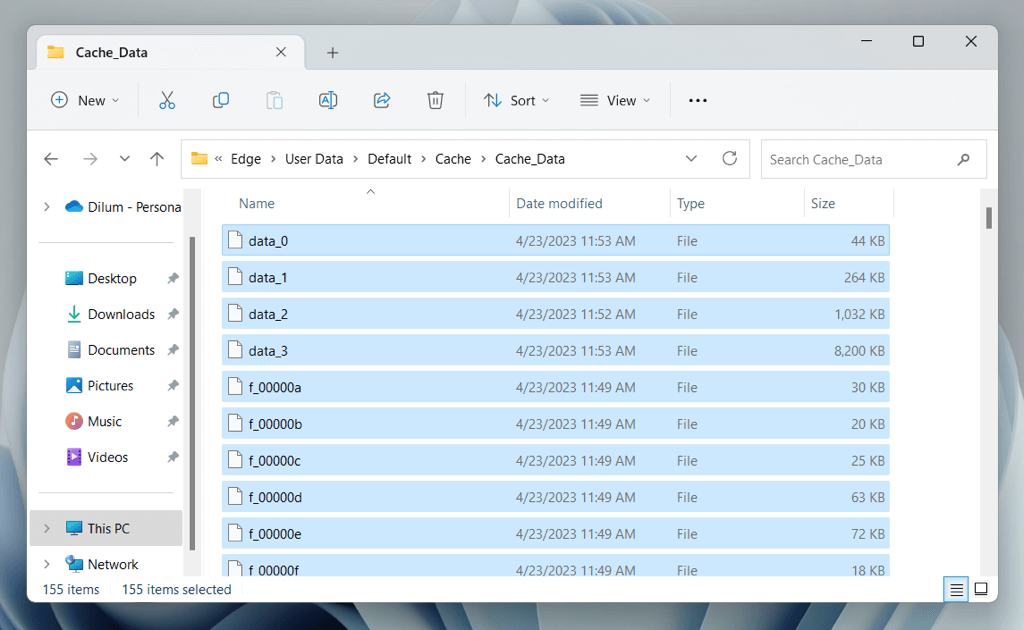
Task: Open the Sort dropdown menu
Action: (x=516, y=100)
